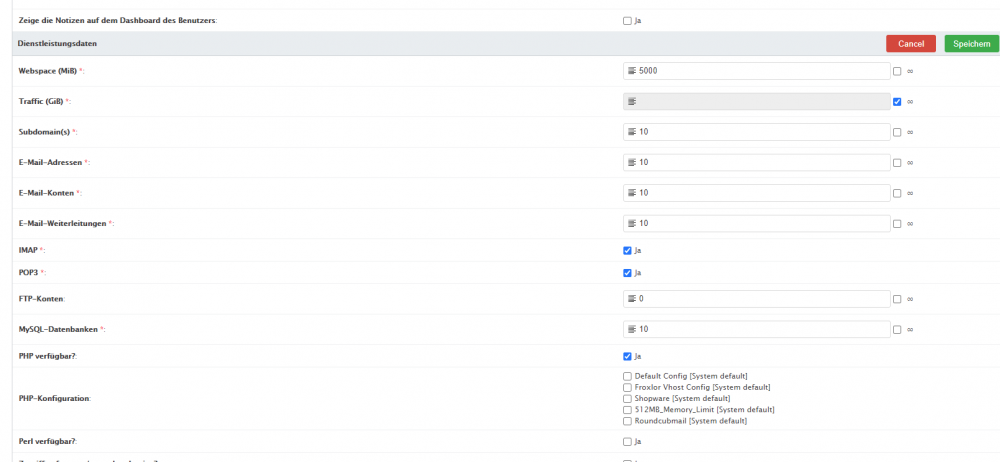Uncheck the POP3 Ja checkbox
1000x462 pixels.
[627, 272]
